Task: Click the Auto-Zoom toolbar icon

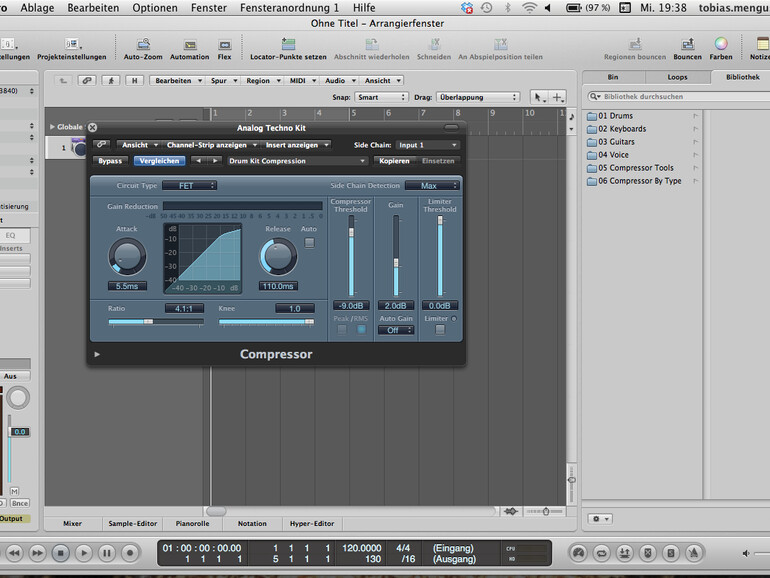Action: 144,45
